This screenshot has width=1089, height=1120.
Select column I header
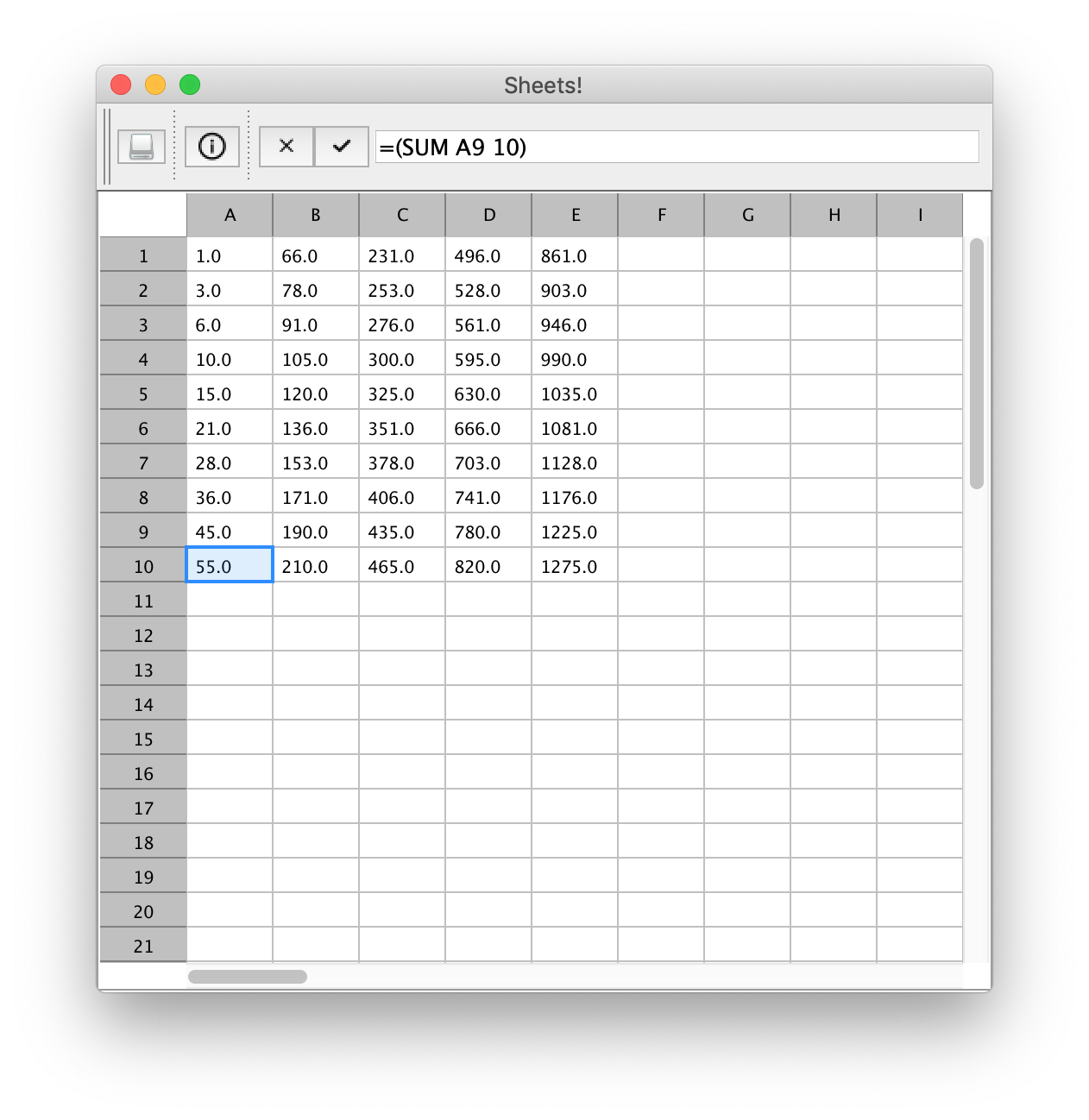pyautogui.click(x=920, y=215)
